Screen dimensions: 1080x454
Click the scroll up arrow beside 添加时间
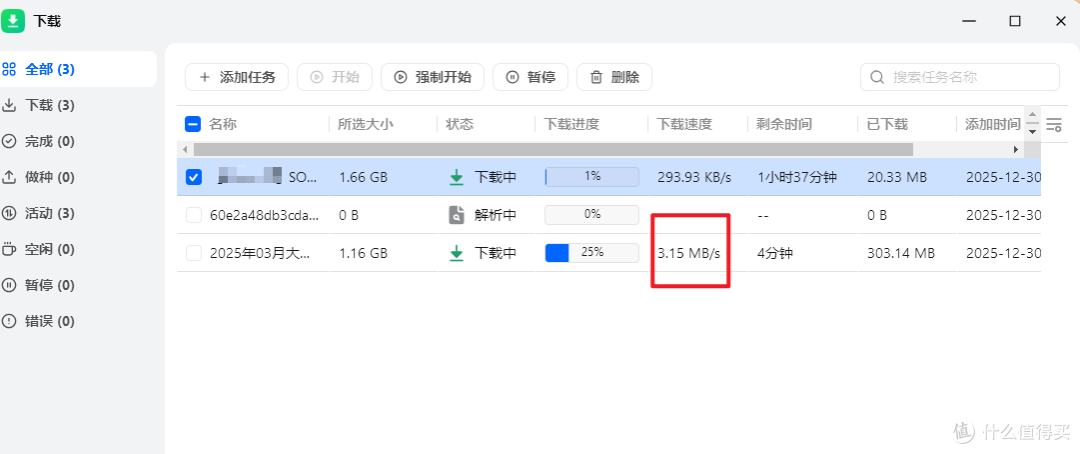[x=1032, y=116]
